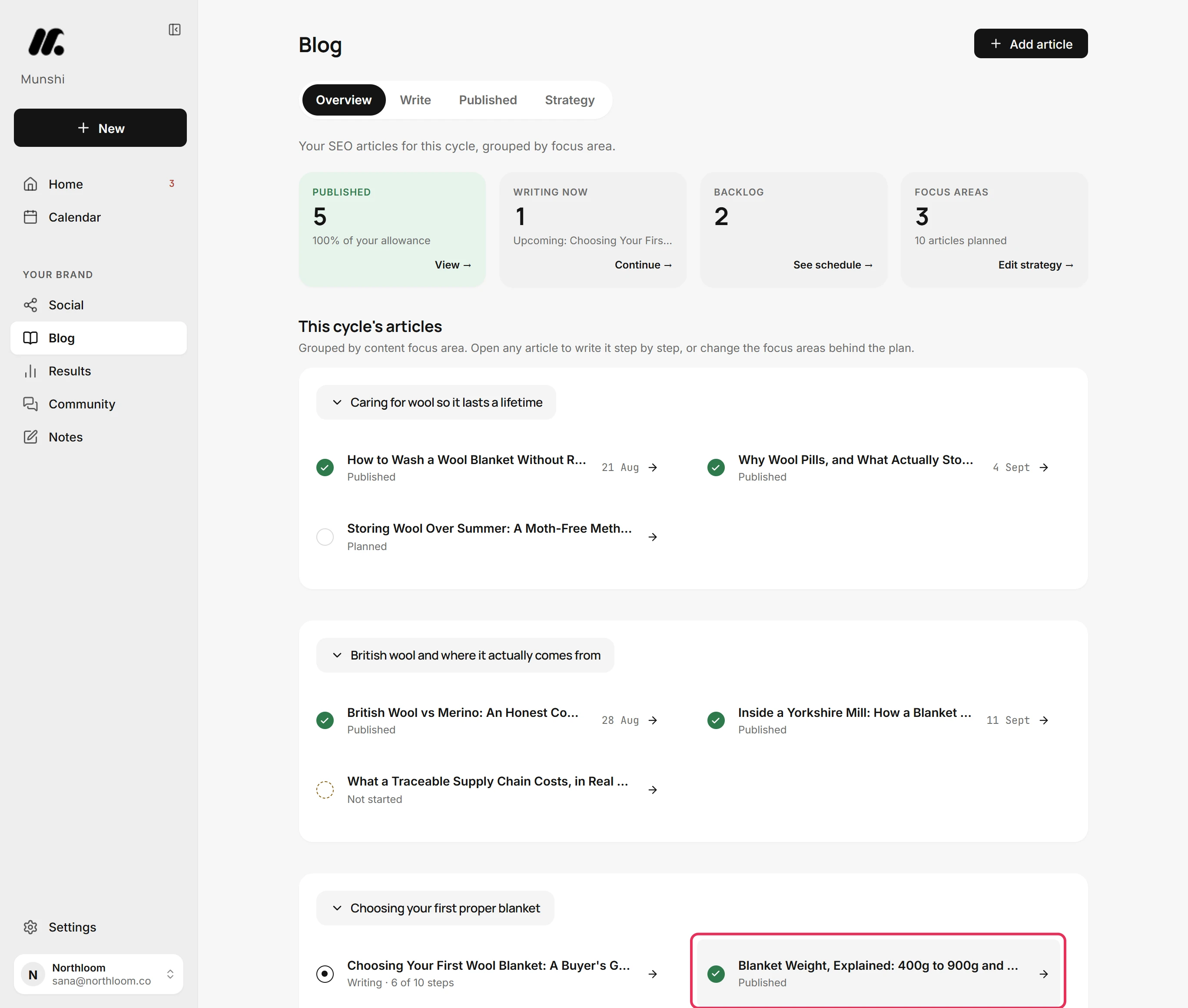Click the sana@northloom.co account email

click(x=102, y=981)
